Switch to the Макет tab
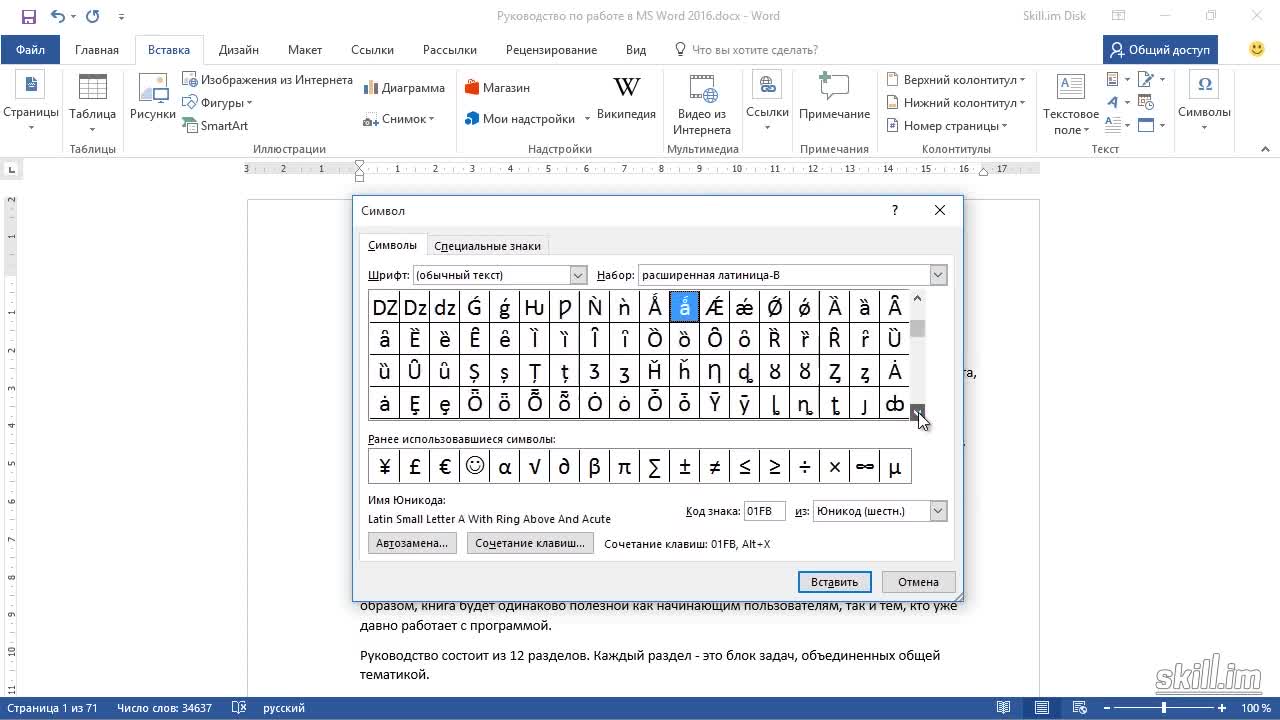Screen dimensions: 1280x720 305,50
